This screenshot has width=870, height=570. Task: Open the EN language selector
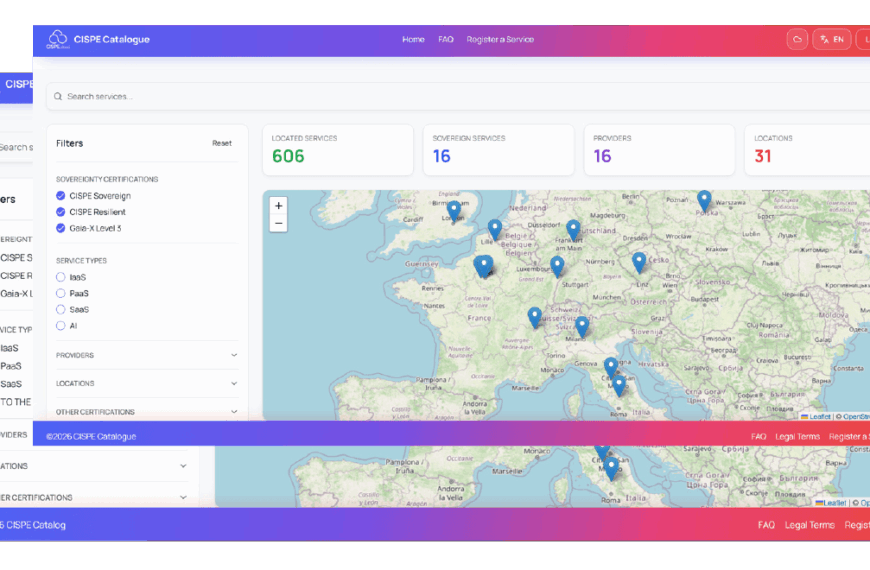click(x=832, y=39)
